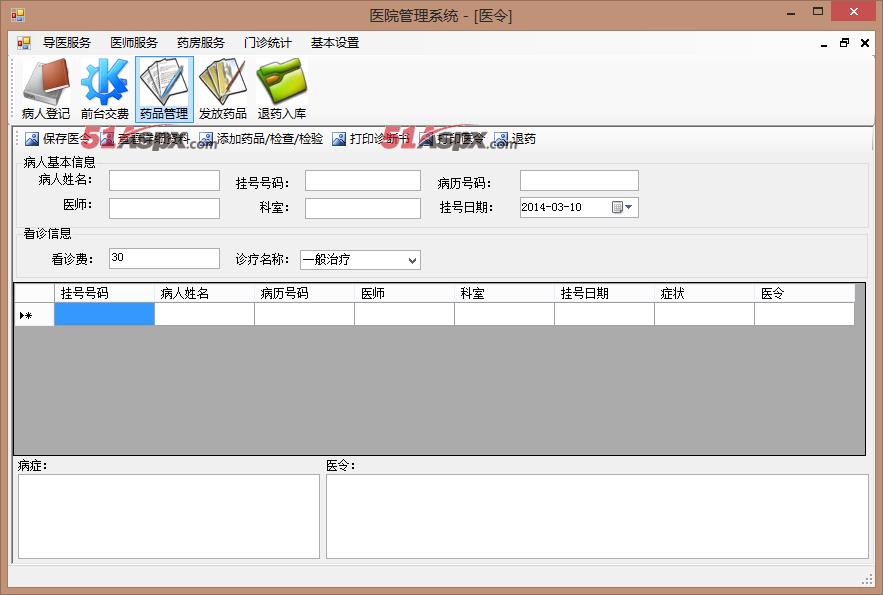Select the new row header marker

34,315
